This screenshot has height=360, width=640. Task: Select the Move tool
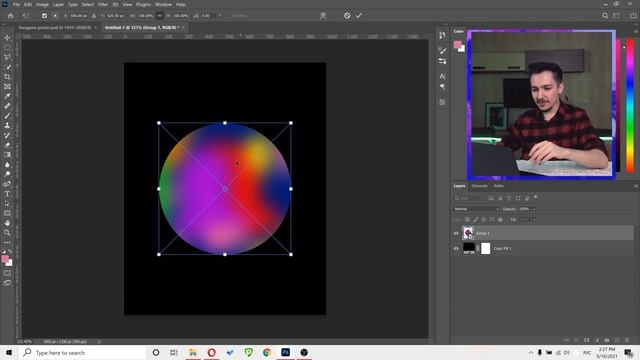[x=7, y=38]
